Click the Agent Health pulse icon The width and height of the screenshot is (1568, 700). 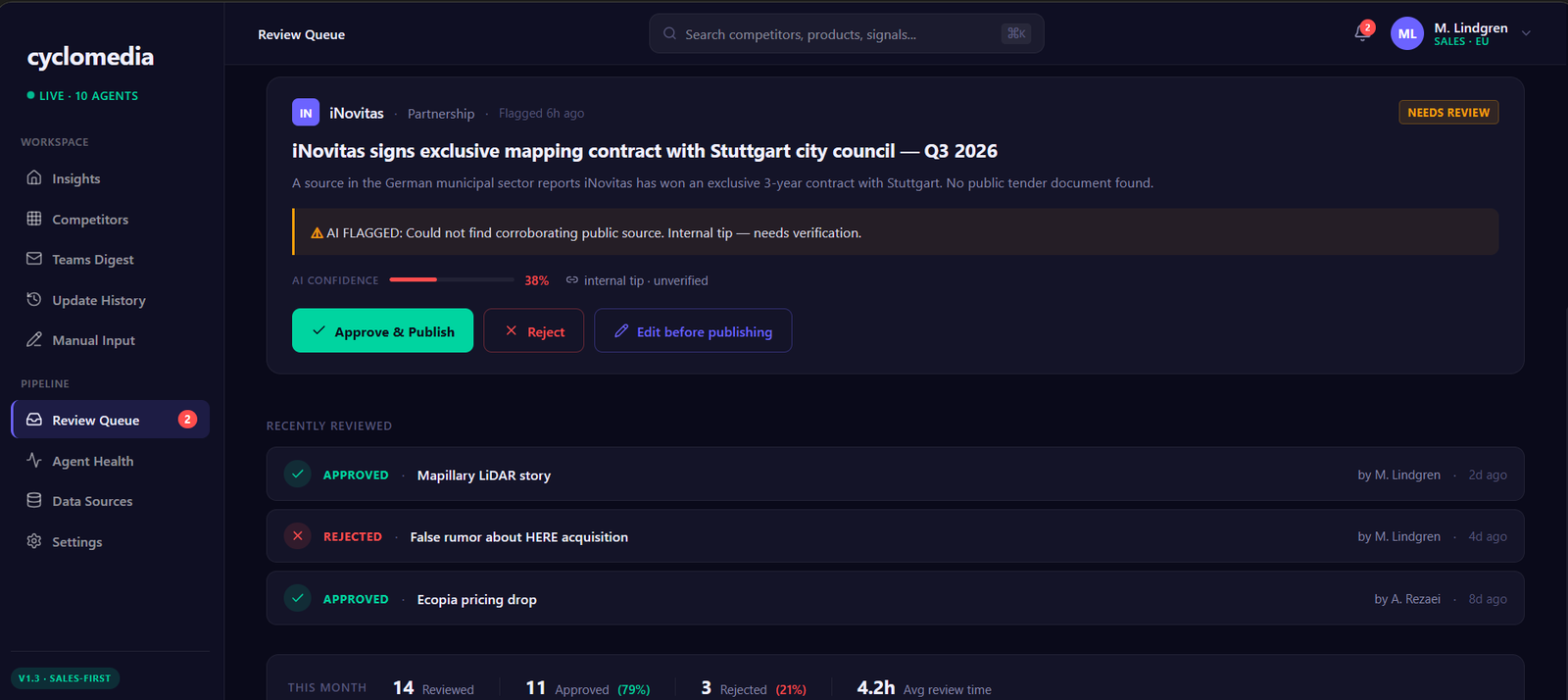[x=34, y=460]
